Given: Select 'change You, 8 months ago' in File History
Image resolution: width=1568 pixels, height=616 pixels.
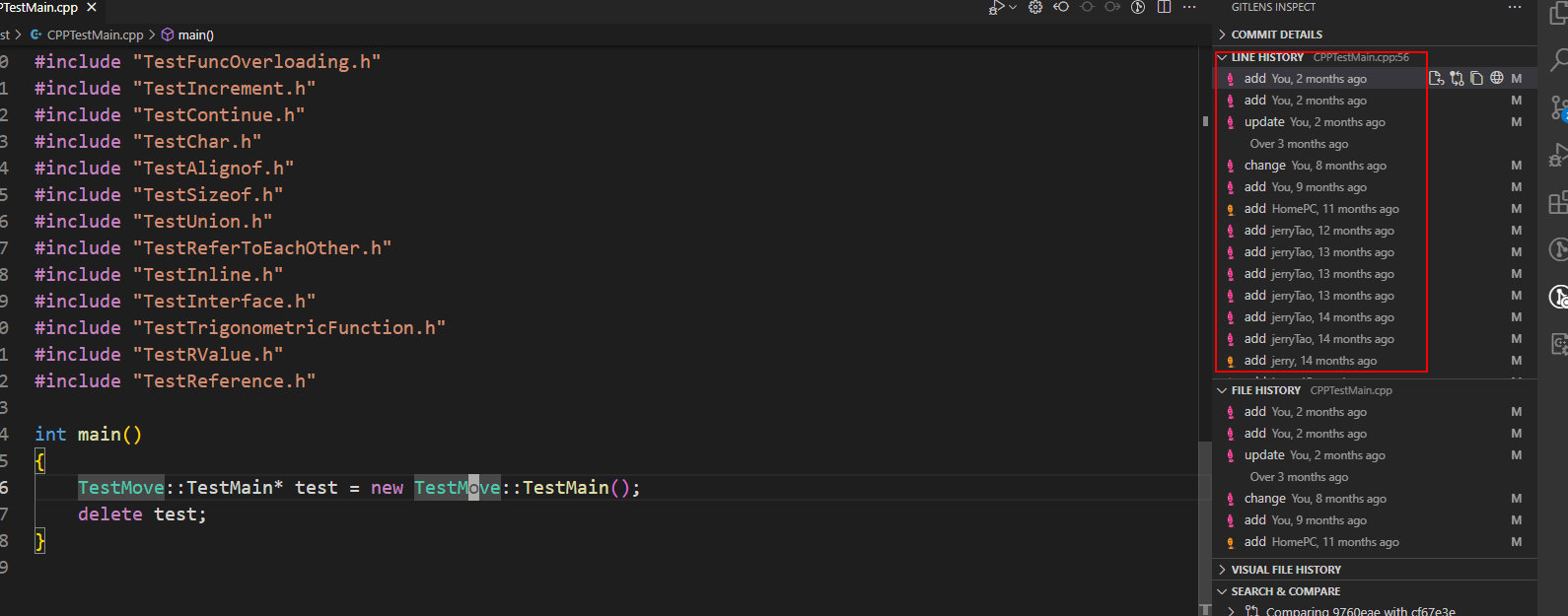Looking at the screenshot, I should pyautogui.click(x=1375, y=499).
